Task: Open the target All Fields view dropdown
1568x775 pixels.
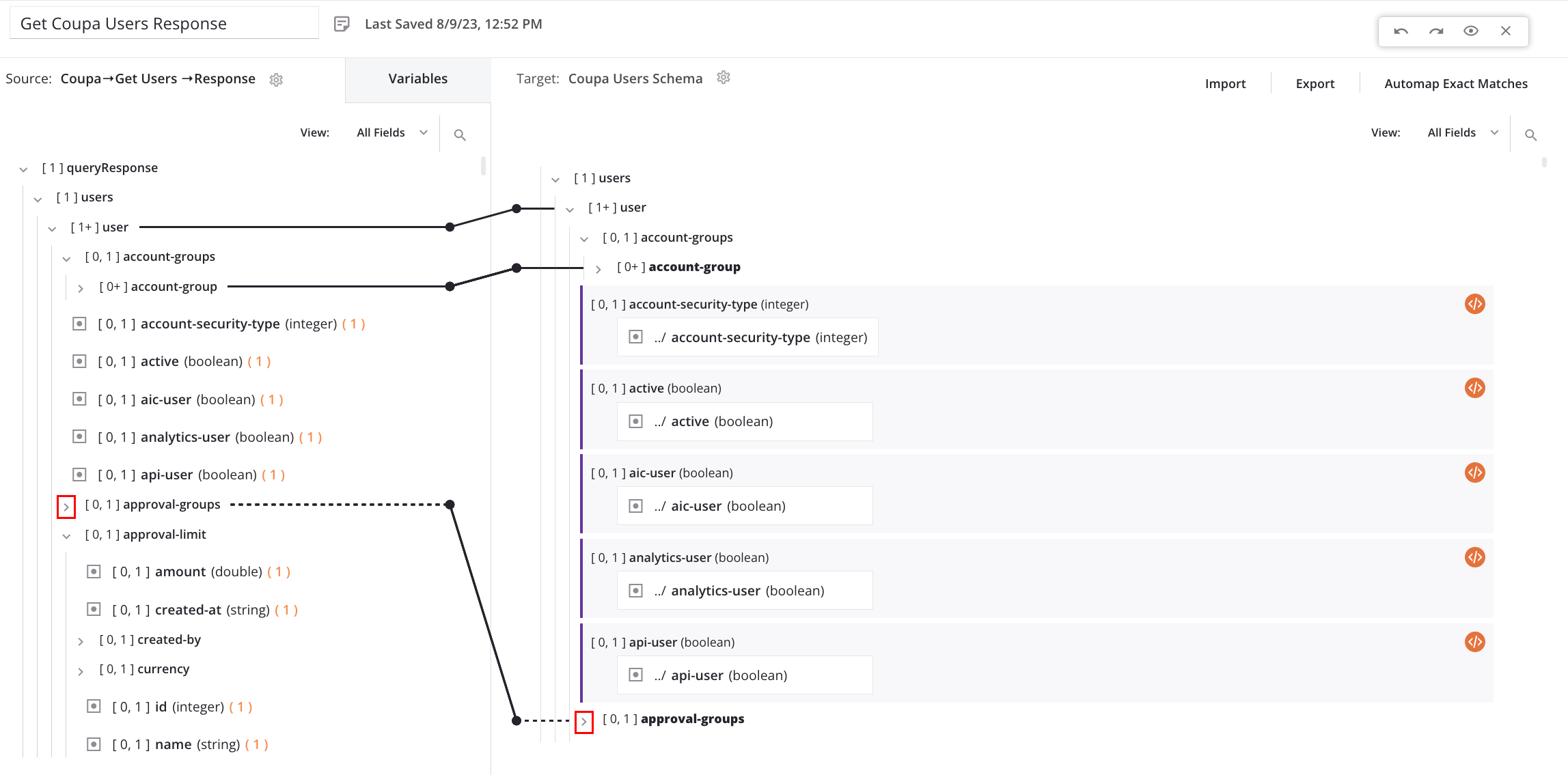Action: [x=1462, y=132]
